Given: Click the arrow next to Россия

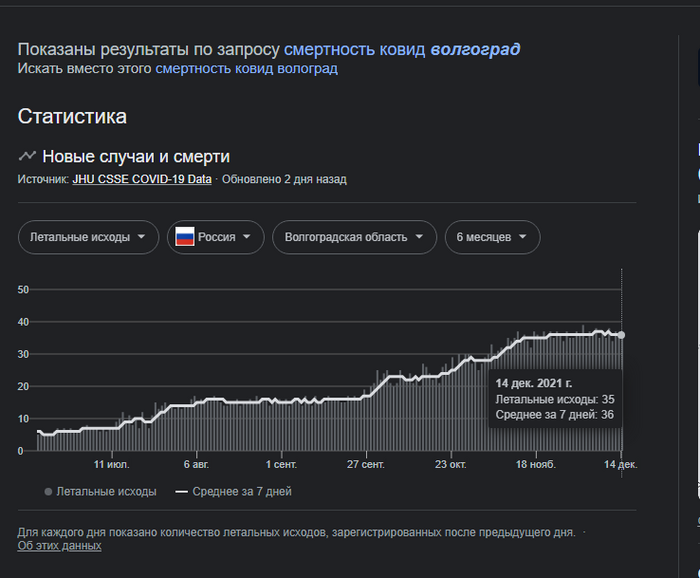Looking at the screenshot, I should [246, 237].
